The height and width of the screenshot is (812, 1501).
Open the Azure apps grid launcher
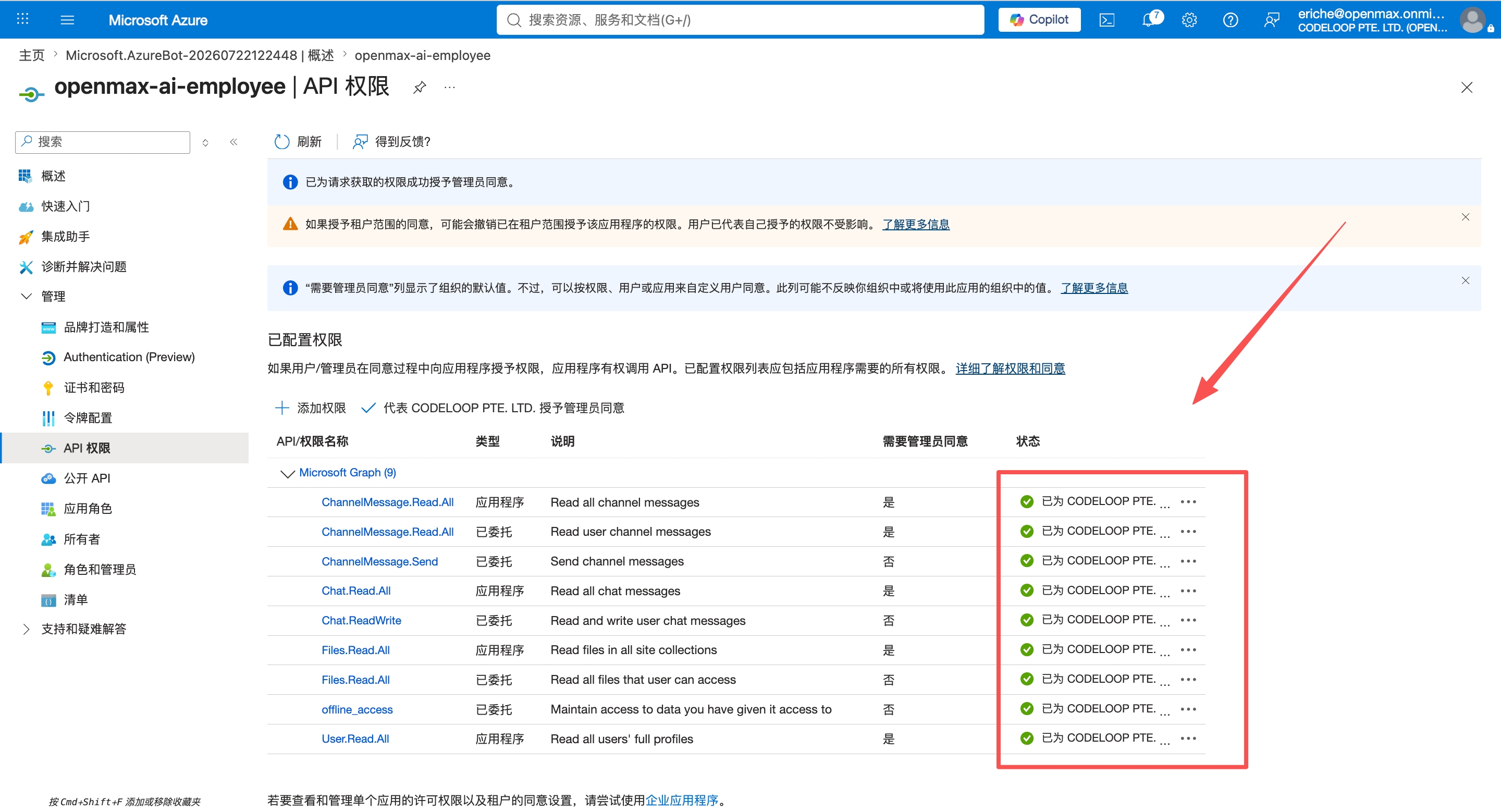pos(23,19)
